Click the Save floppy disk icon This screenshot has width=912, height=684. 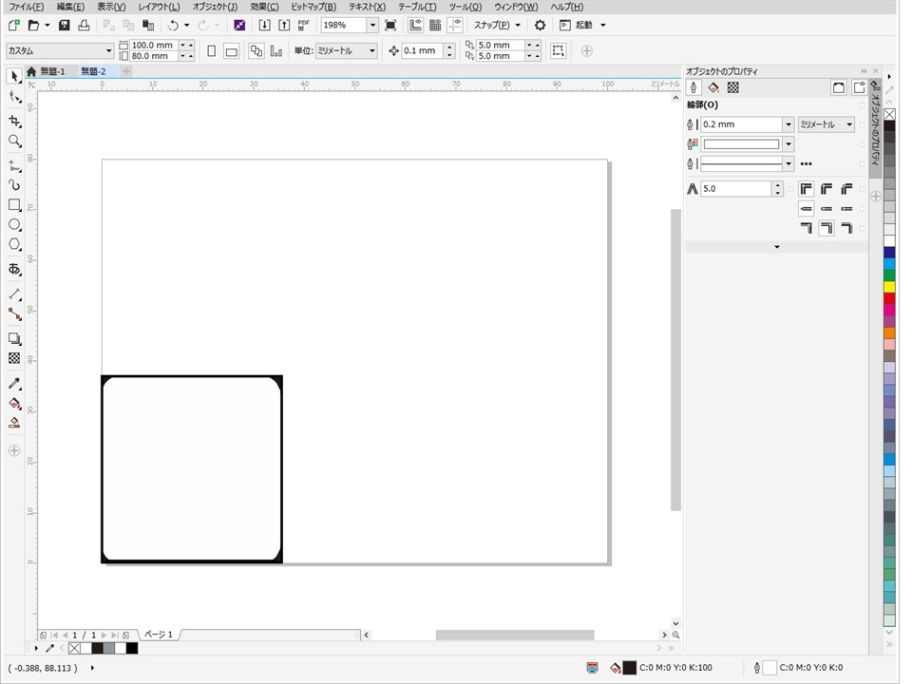[65, 25]
